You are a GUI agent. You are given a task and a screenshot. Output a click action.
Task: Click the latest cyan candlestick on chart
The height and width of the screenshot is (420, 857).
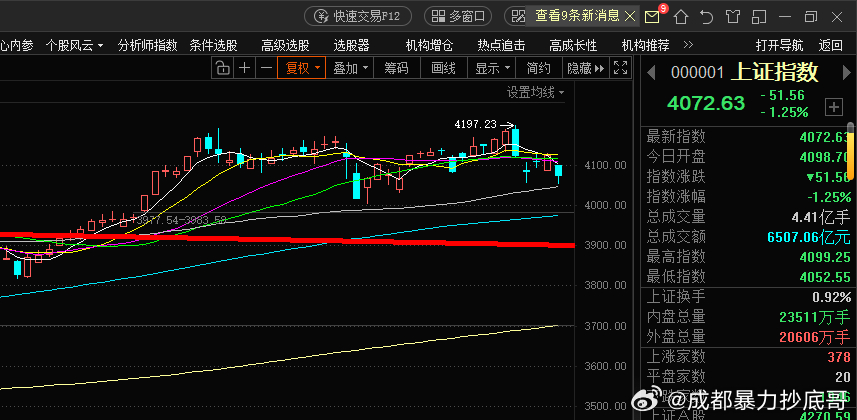click(x=559, y=172)
